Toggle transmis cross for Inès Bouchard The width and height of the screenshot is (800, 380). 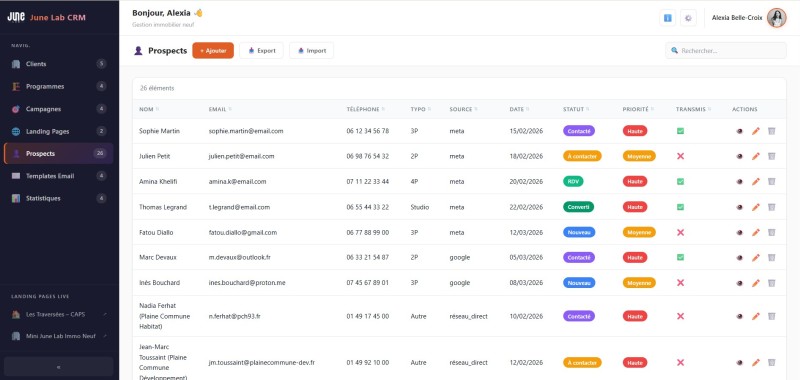click(680, 283)
